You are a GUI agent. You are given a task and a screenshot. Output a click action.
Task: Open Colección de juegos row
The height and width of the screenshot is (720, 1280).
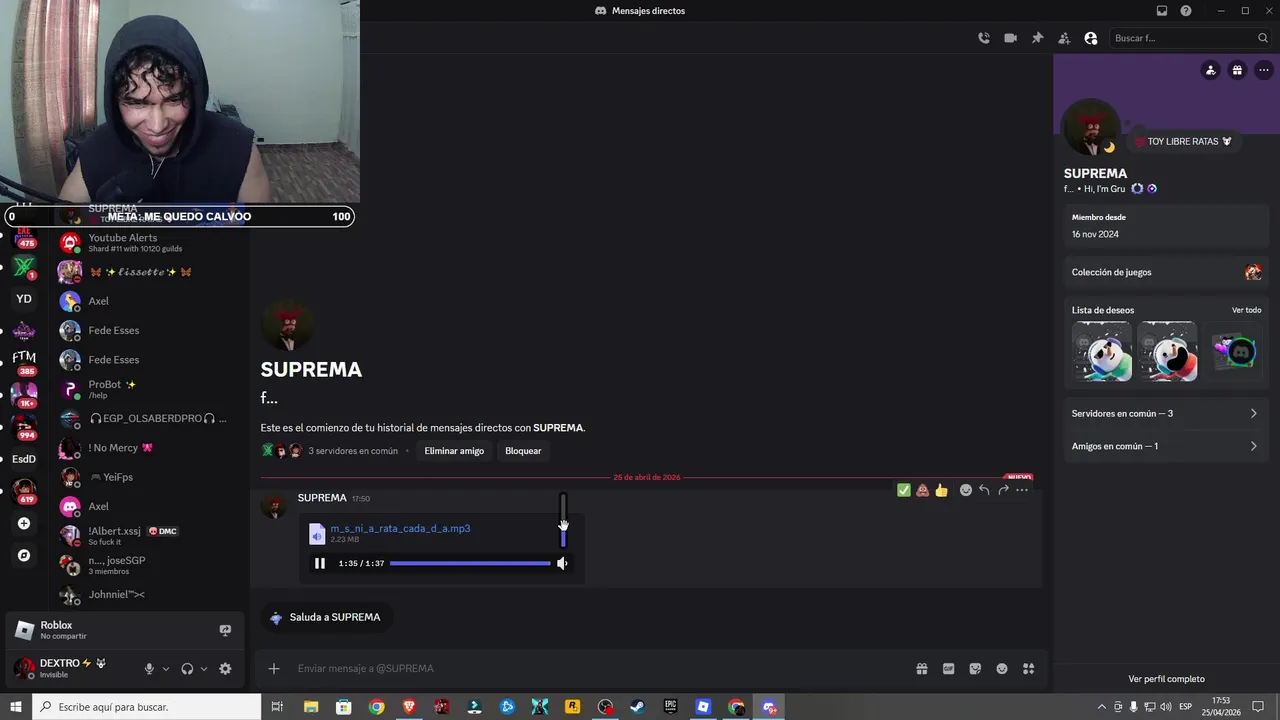tap(1165, 272)
